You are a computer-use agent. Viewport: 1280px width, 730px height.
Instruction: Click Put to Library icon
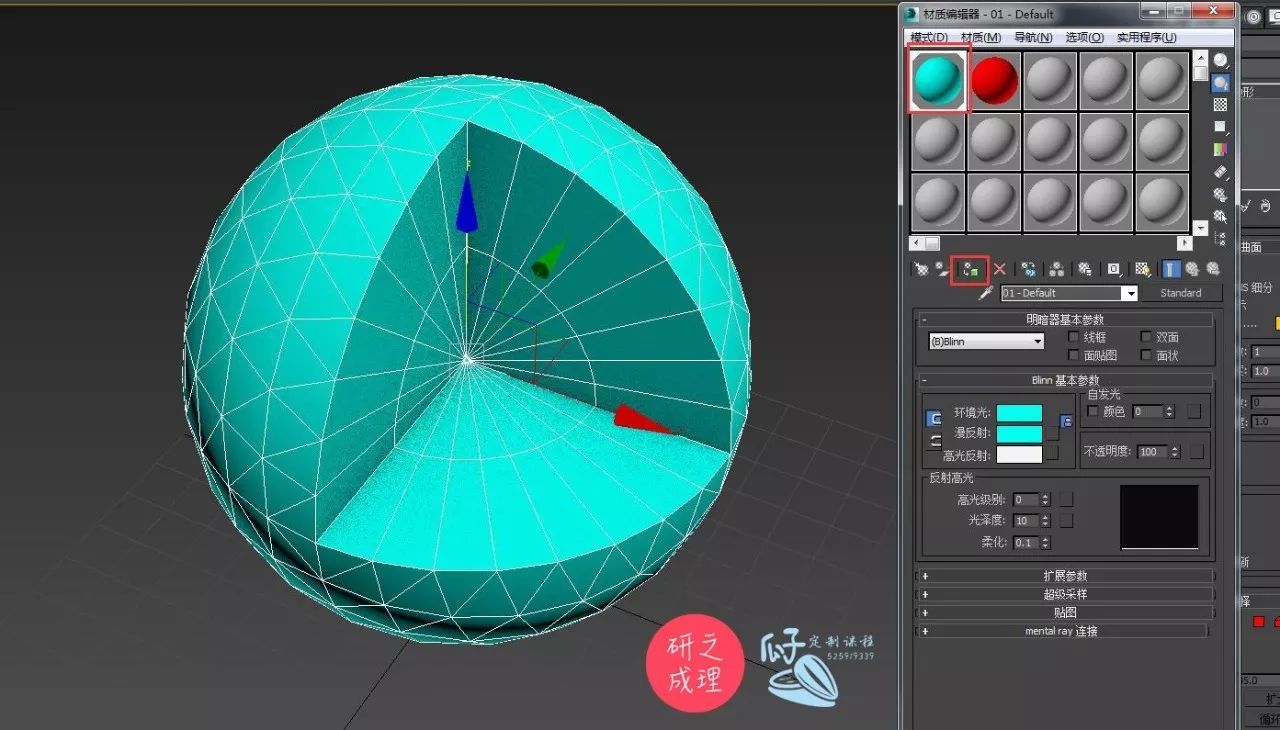[1085, 269]
